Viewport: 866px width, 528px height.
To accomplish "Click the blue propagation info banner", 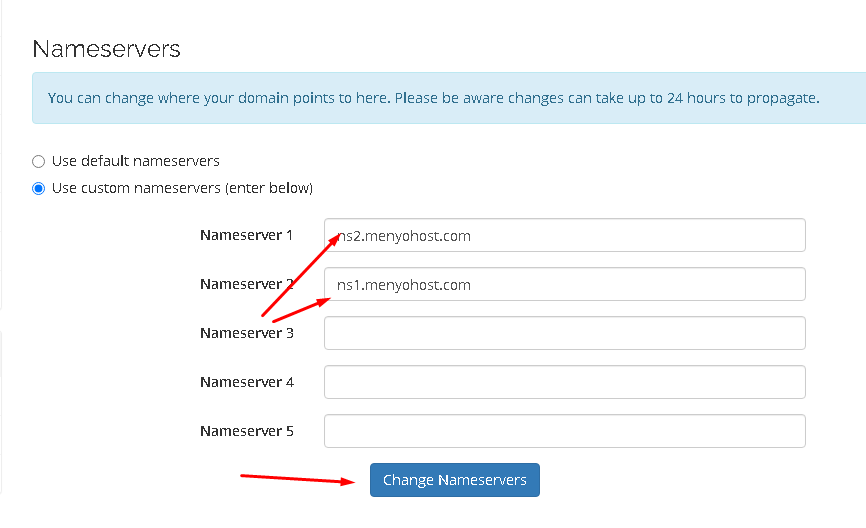I will pos(448,98).
